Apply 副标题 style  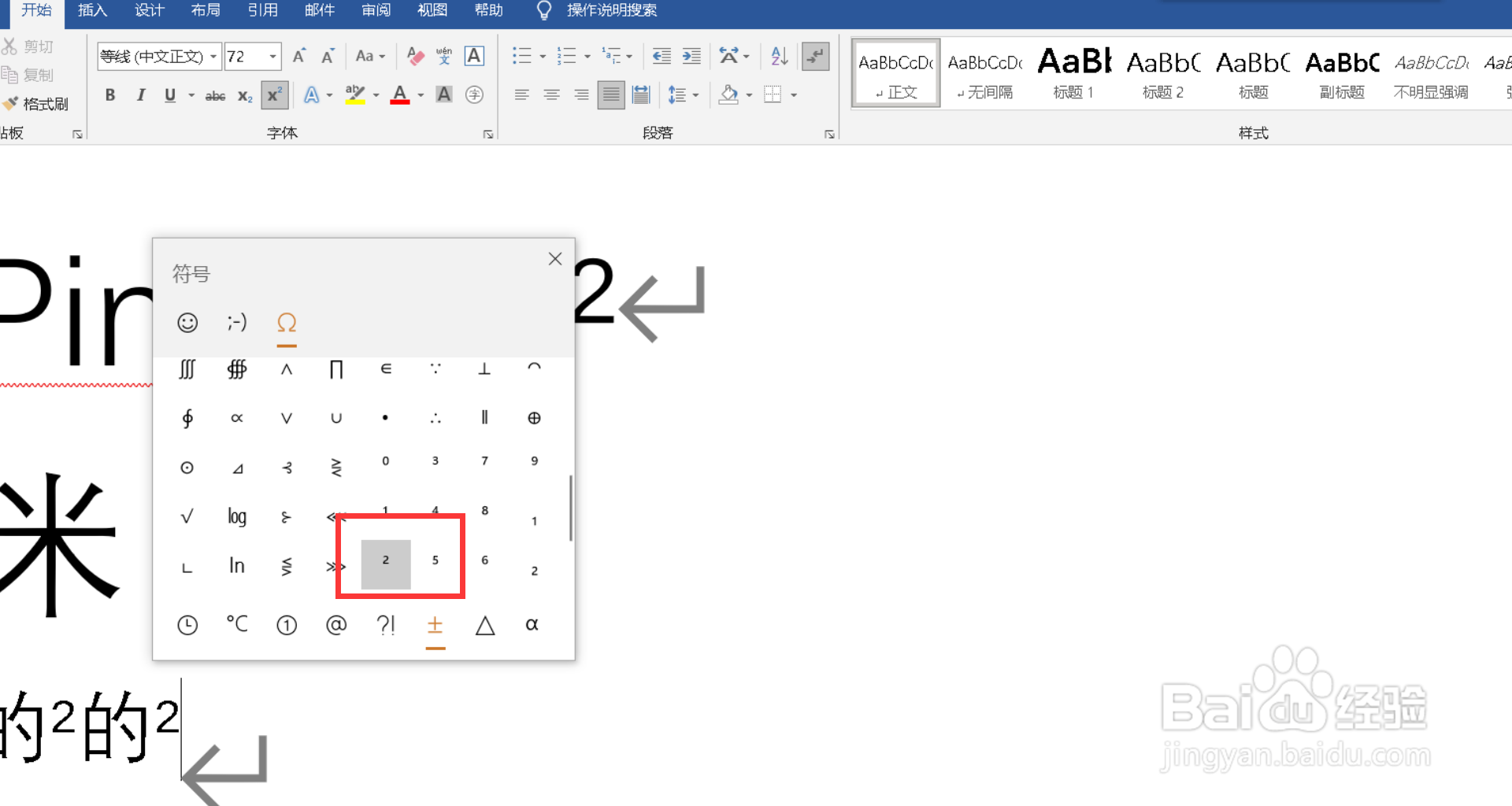point(1342,73)
